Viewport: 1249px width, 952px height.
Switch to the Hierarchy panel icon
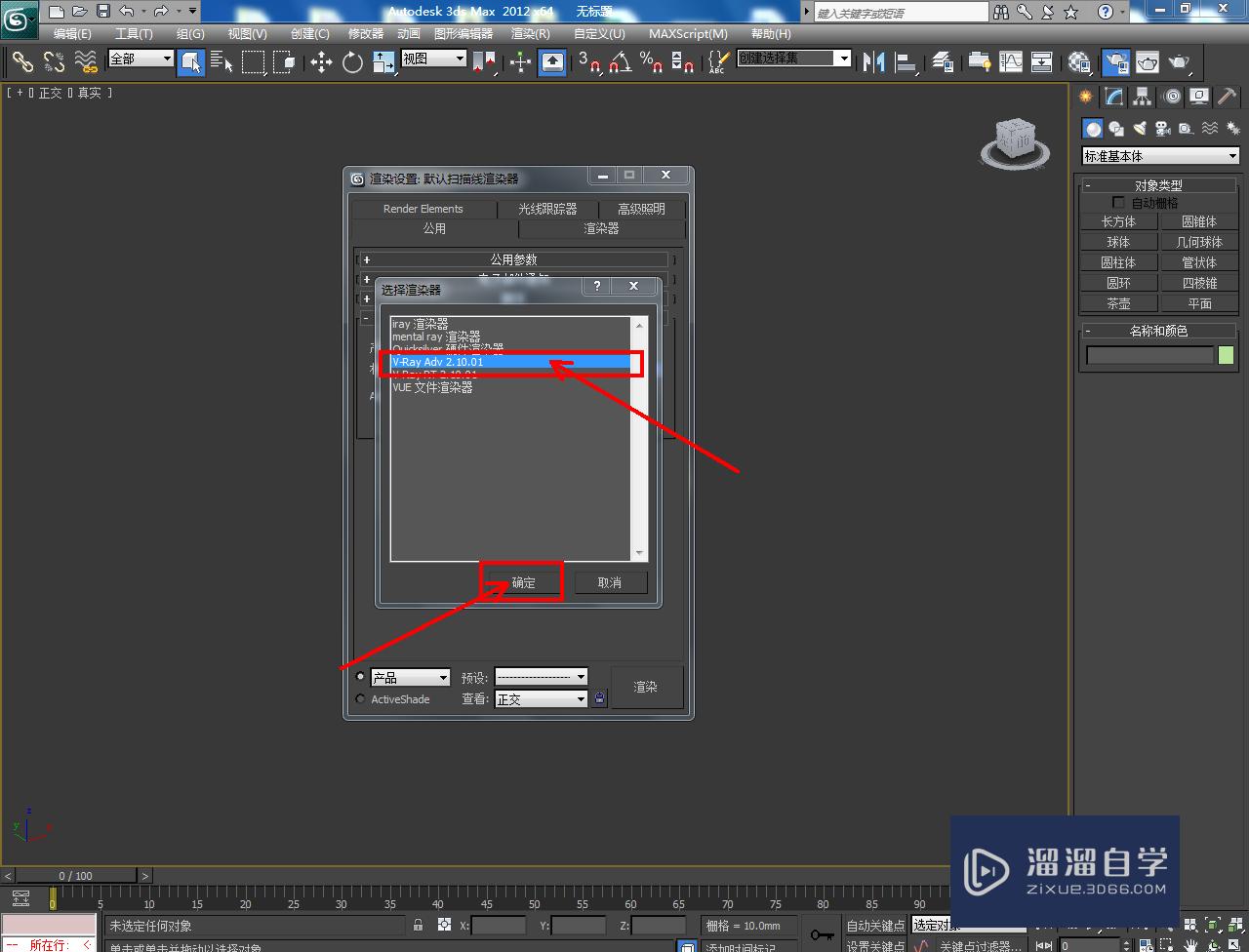[x=1143, y=97]
